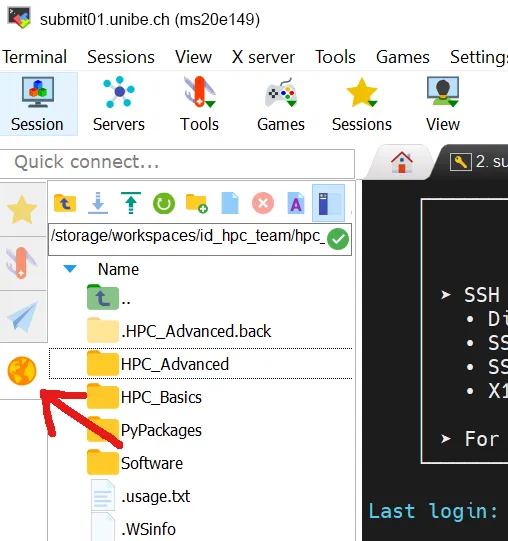Open the Sessions menu
Screen dimensions: 508x541
tap(121, 57)
